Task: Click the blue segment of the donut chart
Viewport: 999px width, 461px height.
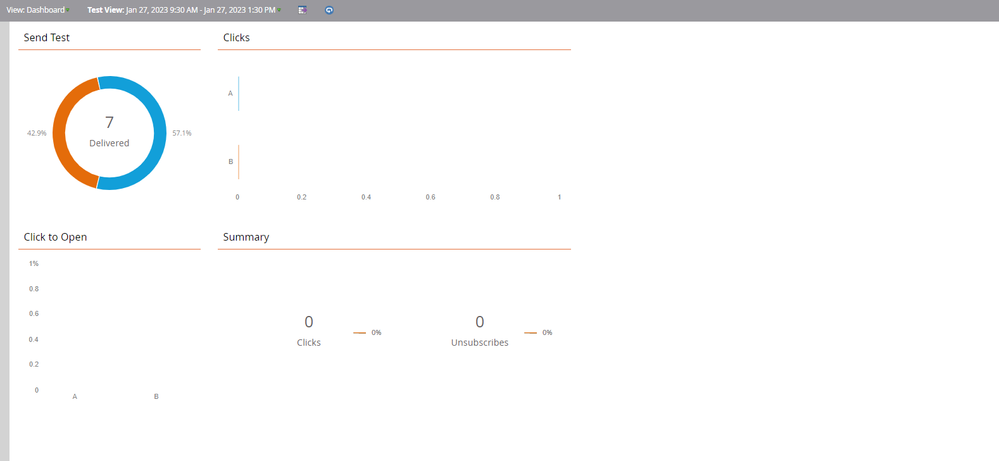Action: (x=151, y=133)
